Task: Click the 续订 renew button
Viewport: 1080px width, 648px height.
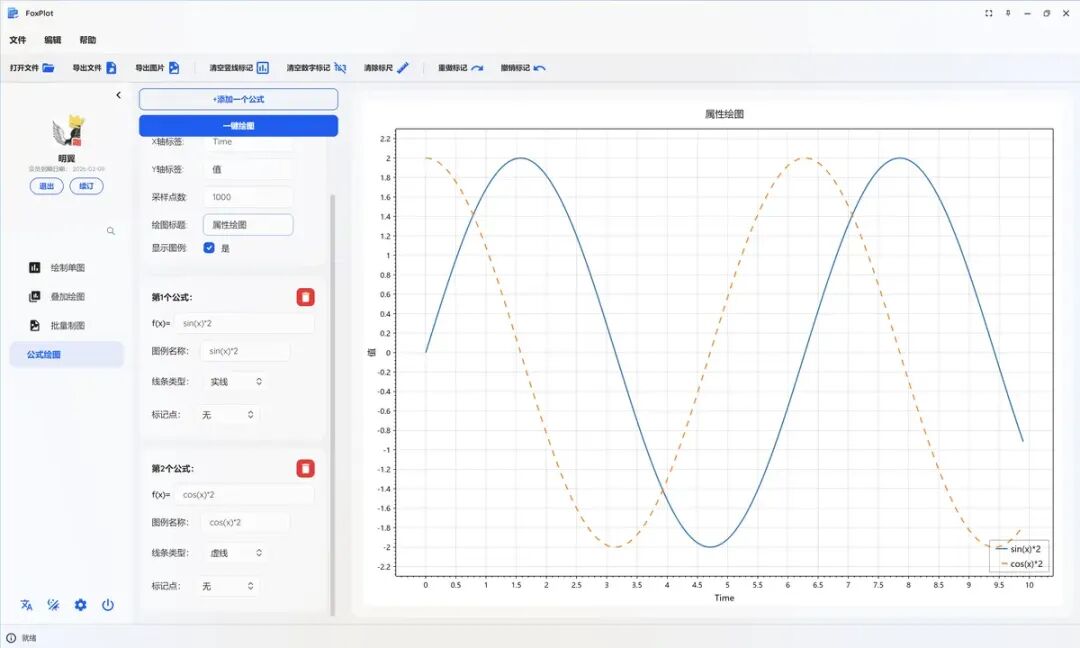Action: click(87, 186)
